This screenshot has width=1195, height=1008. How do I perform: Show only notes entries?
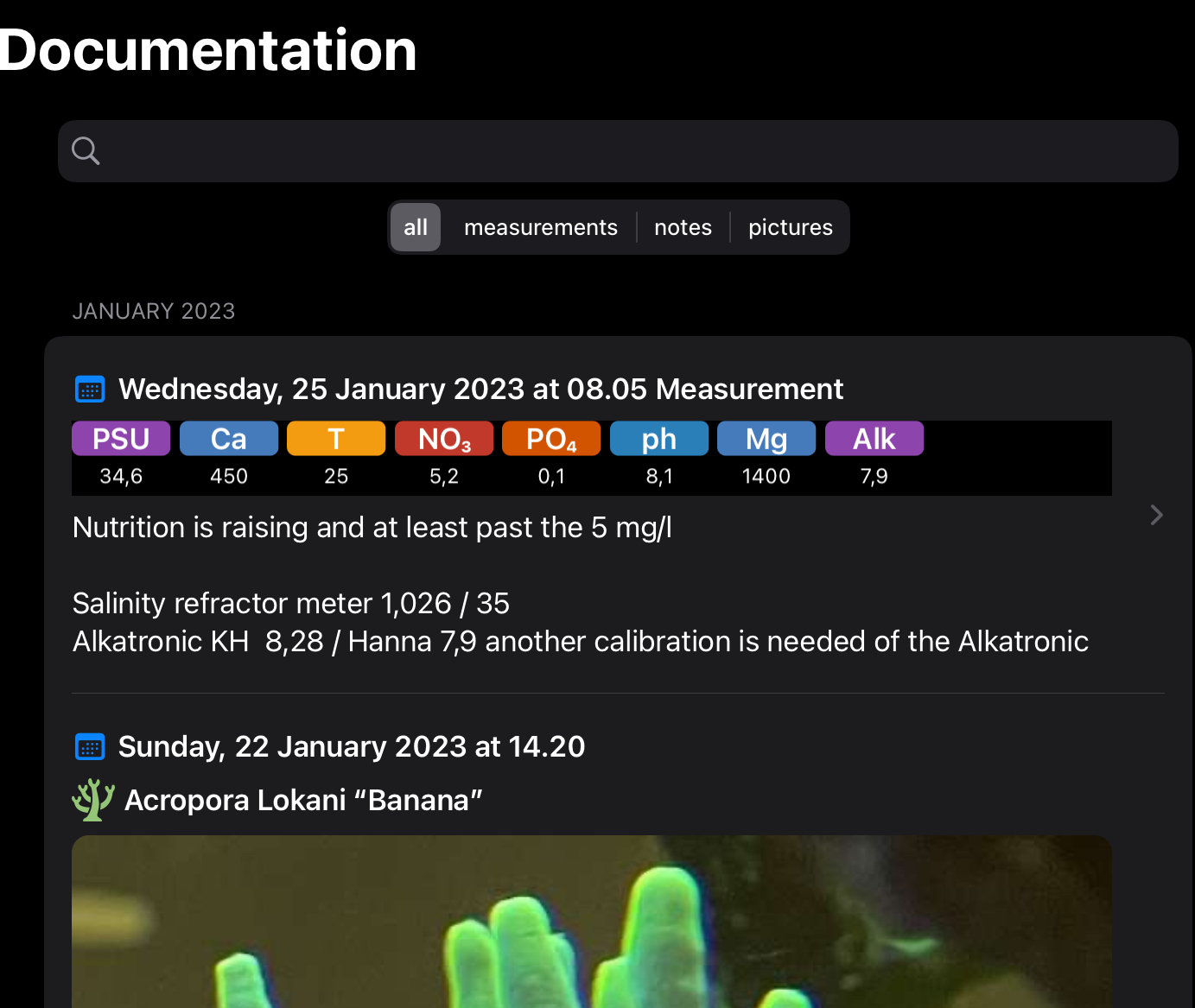coord(683,227)
